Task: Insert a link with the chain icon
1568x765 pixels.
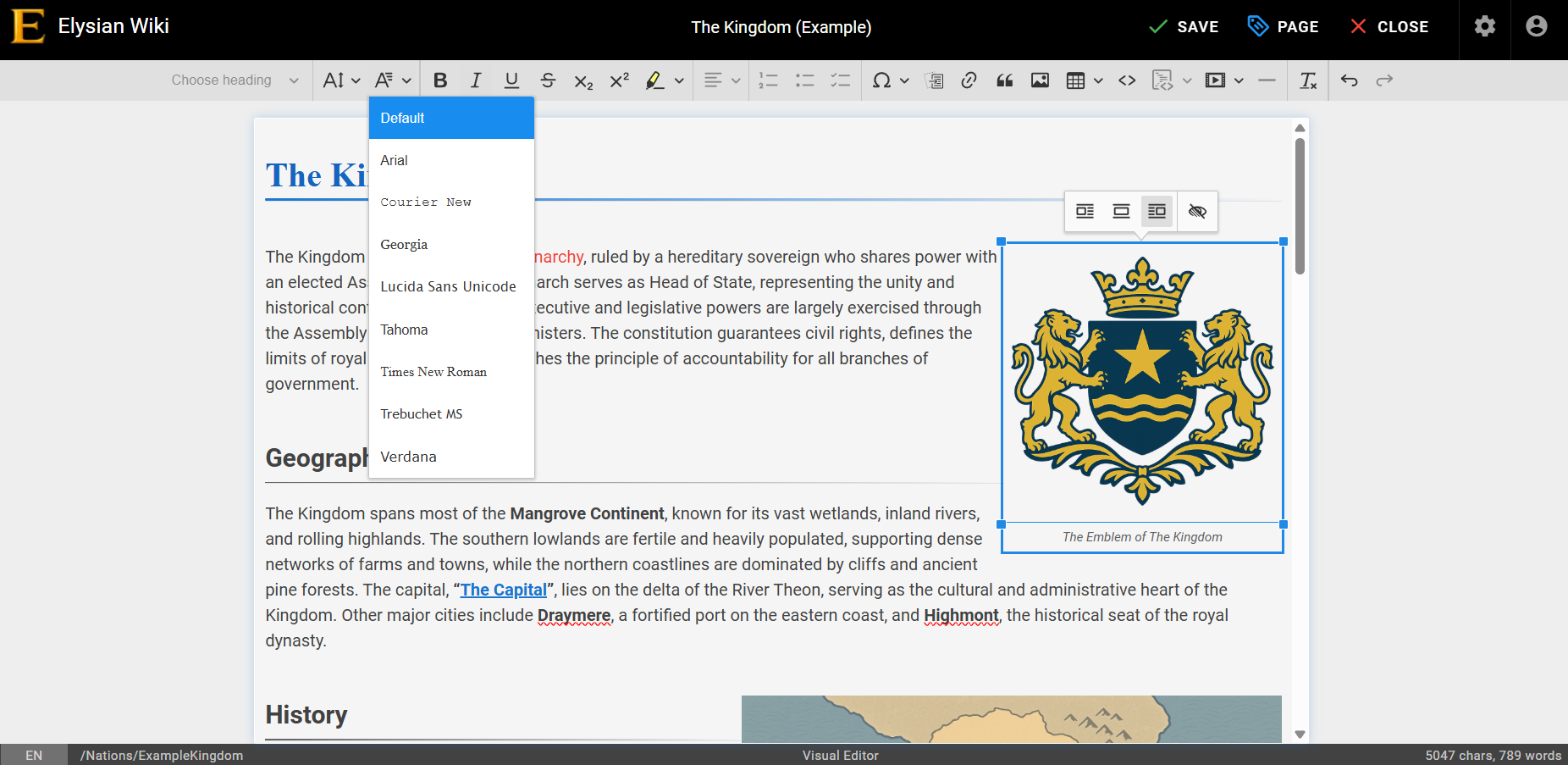Action: pos(969,80)
